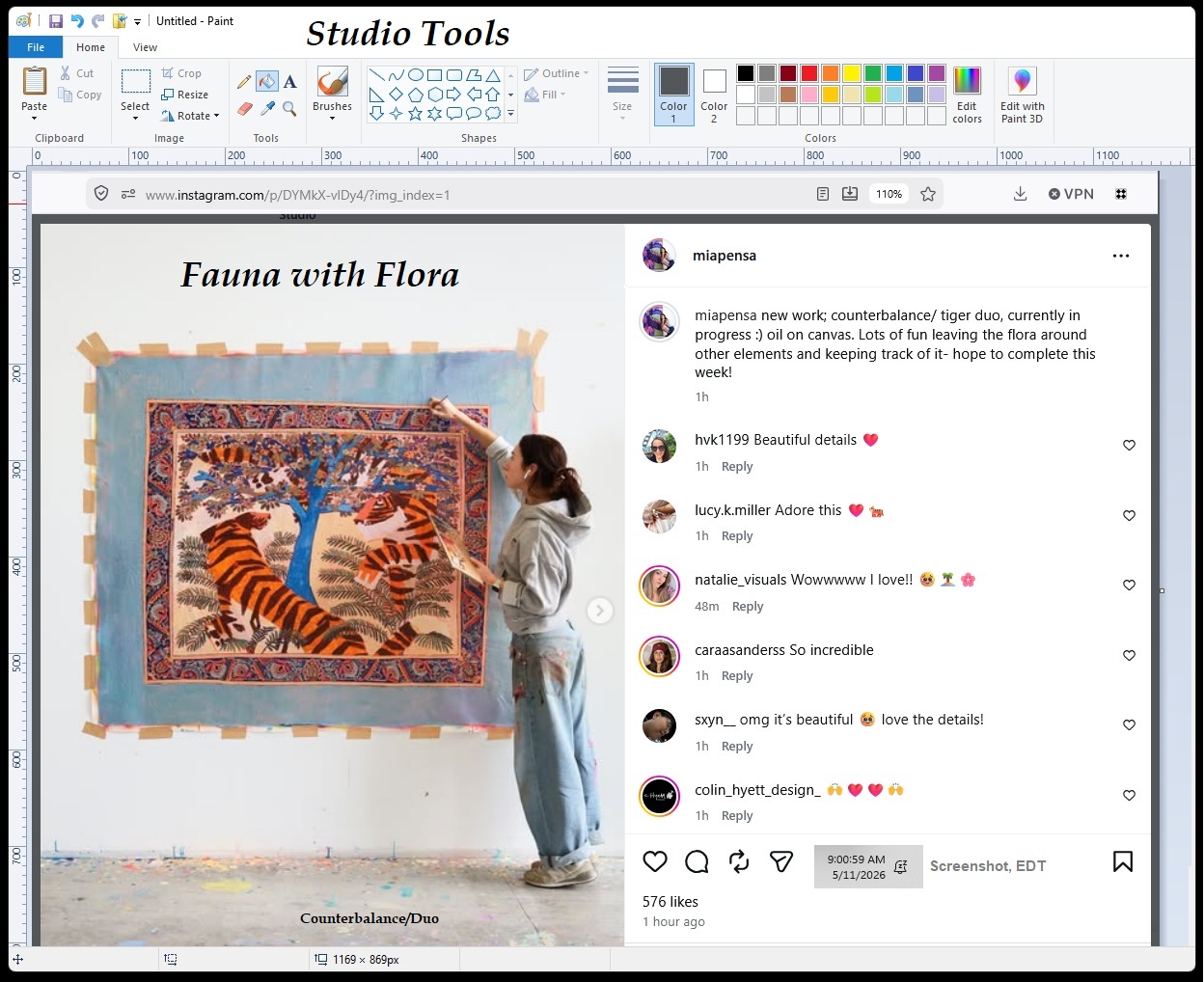Activate Color 2 selector
Viewport: 1204px width, 982px height.
coord(714,95)
